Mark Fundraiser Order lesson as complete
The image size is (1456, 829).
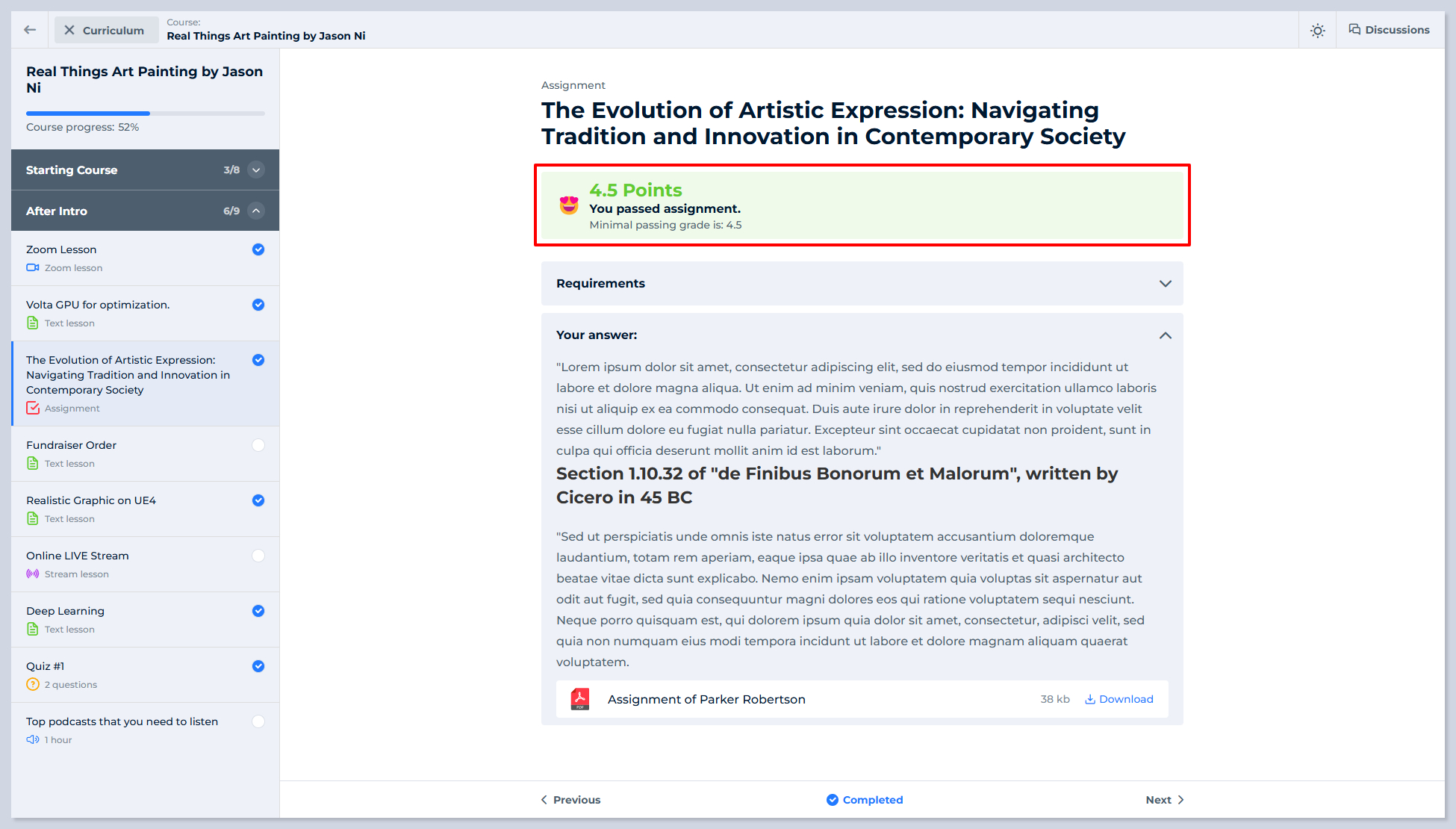tap(258, 445)
